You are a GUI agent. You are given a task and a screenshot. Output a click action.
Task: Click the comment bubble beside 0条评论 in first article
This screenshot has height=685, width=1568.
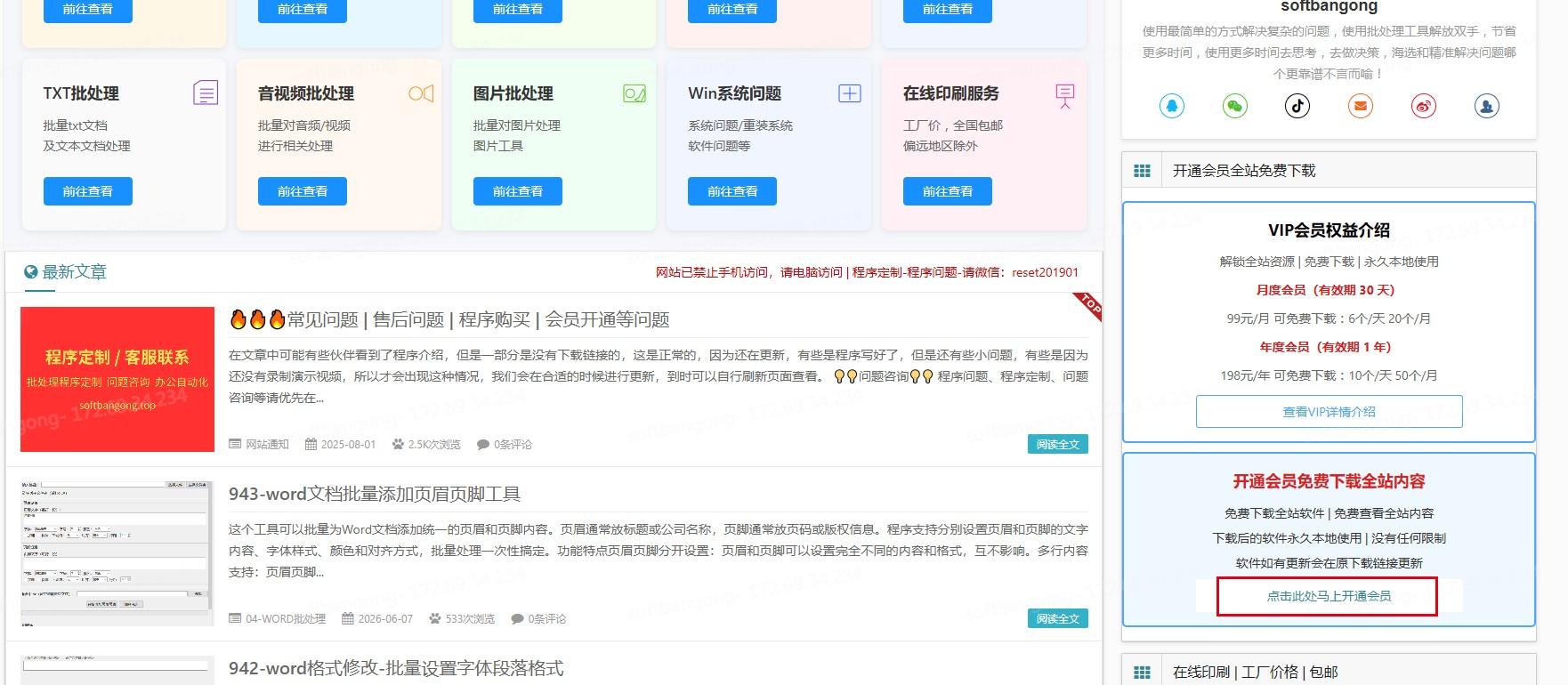tap(483, 444)
